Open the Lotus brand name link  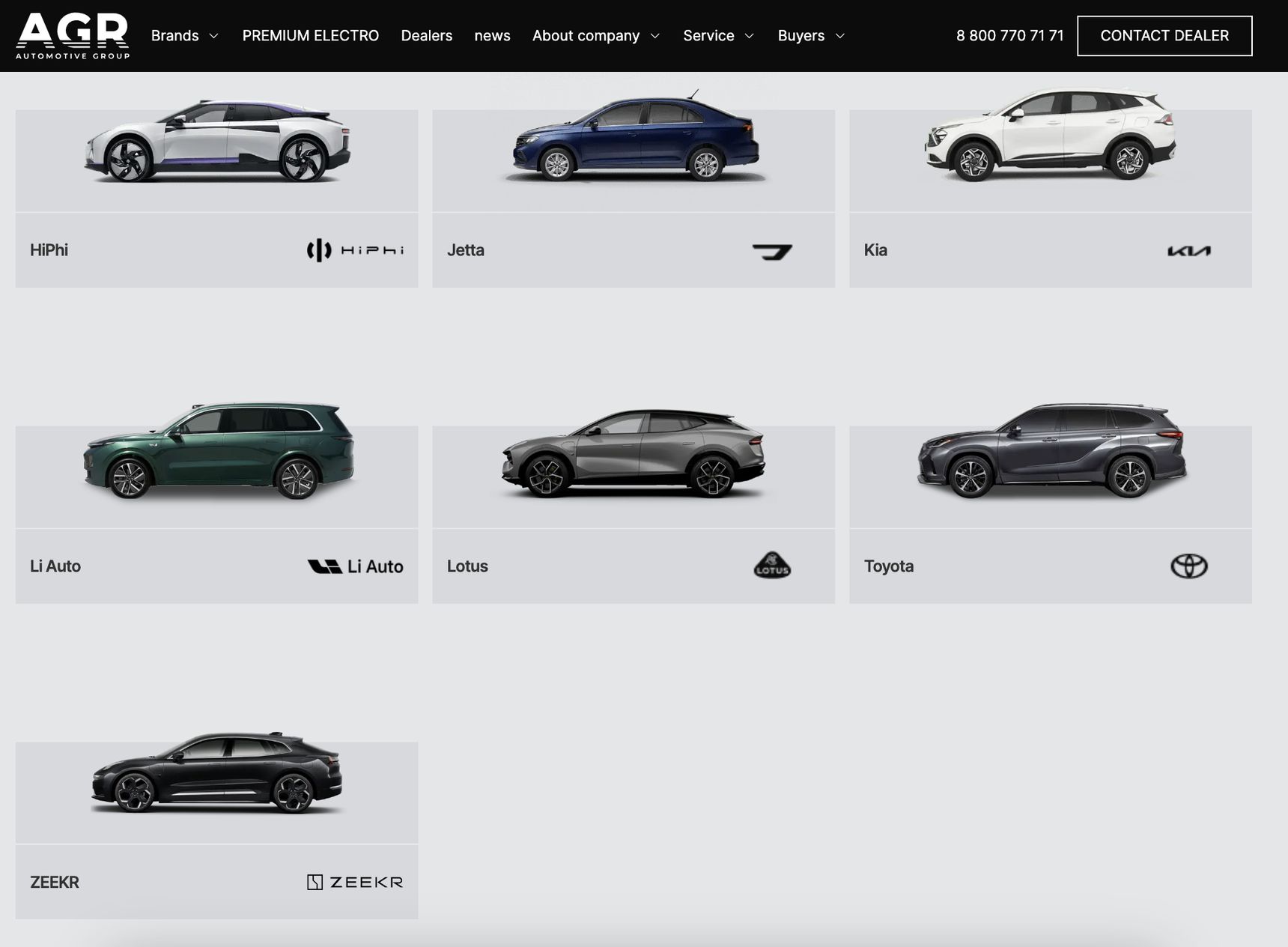(467, 566)
